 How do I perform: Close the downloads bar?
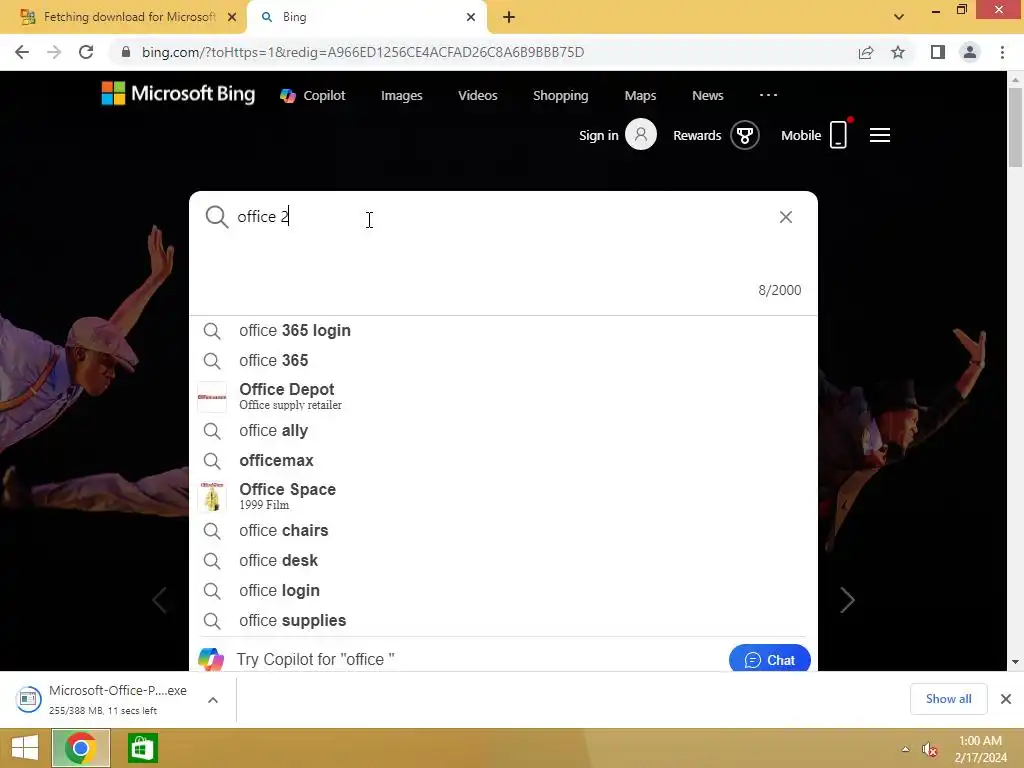pos(1006,699)
